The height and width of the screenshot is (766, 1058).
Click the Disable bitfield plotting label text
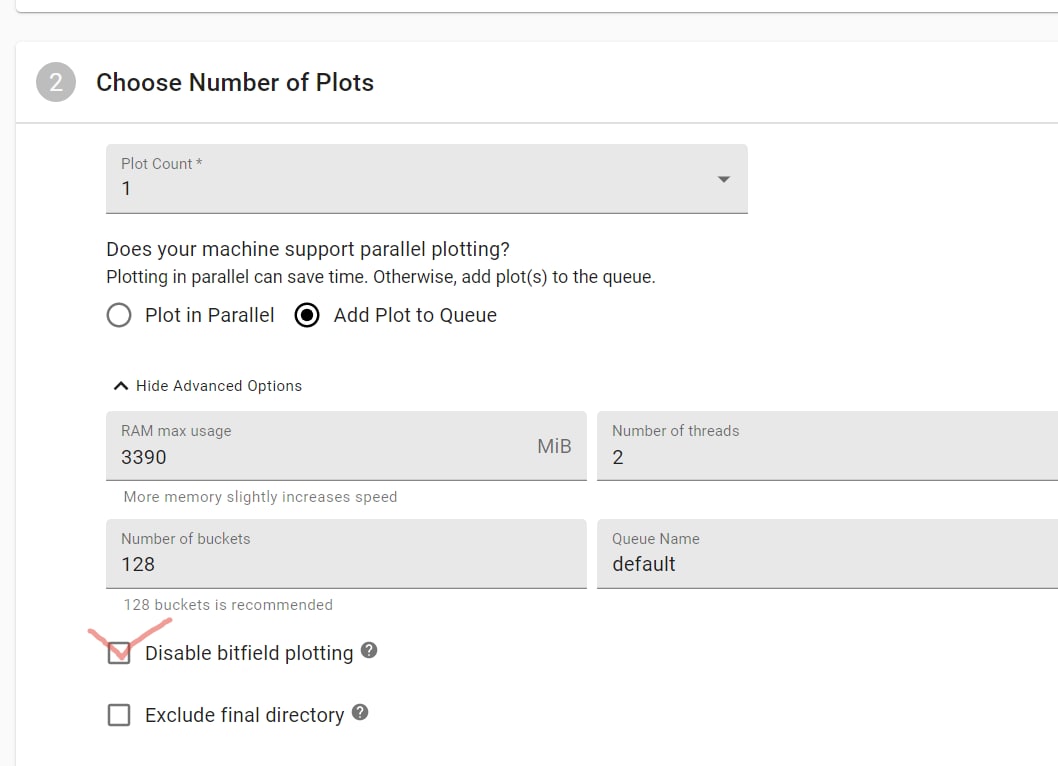[249, 653]
